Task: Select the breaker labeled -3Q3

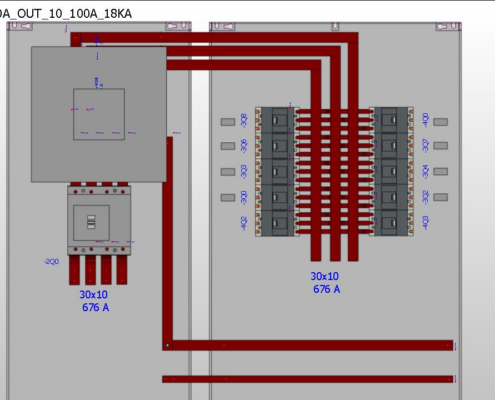Action: click(277, 172)
